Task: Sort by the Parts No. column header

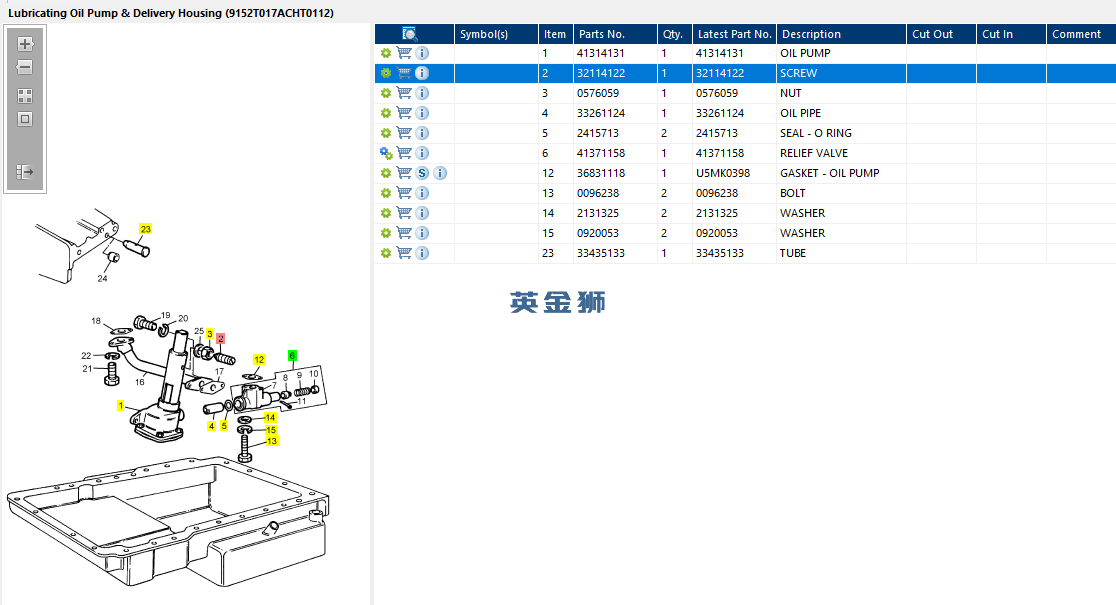Action: click(615, 33)
